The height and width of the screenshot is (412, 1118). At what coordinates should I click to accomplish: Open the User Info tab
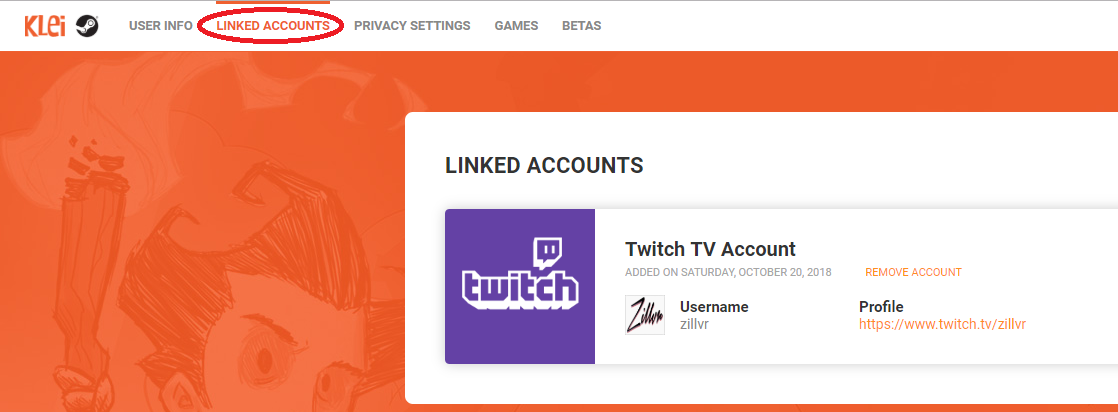click(160, 26)
